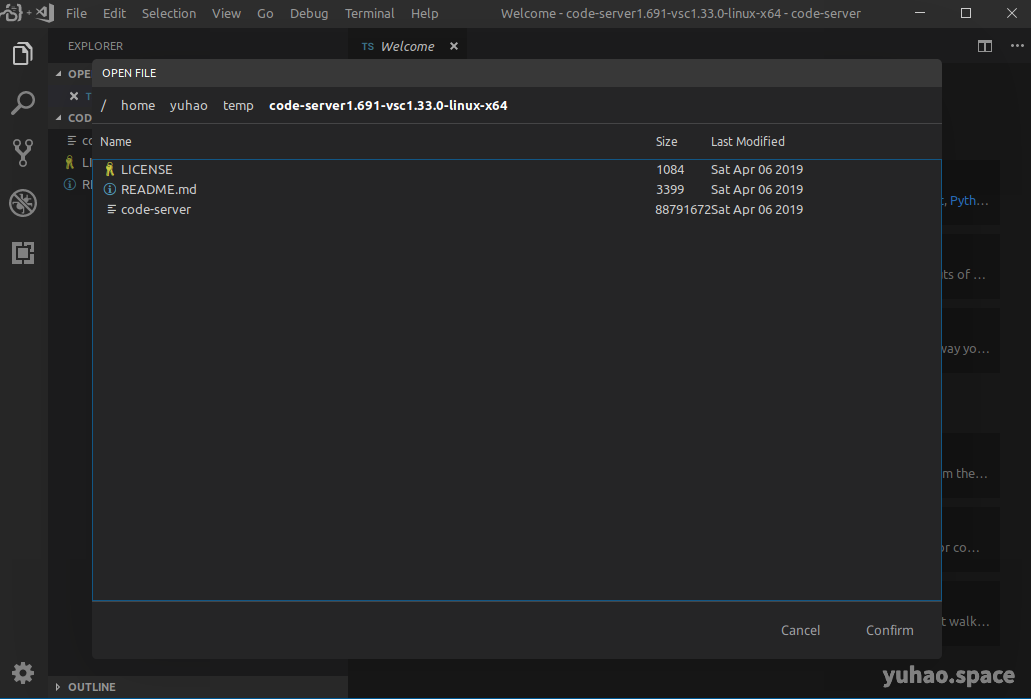Minimize the code-server window

coord(920,13)
